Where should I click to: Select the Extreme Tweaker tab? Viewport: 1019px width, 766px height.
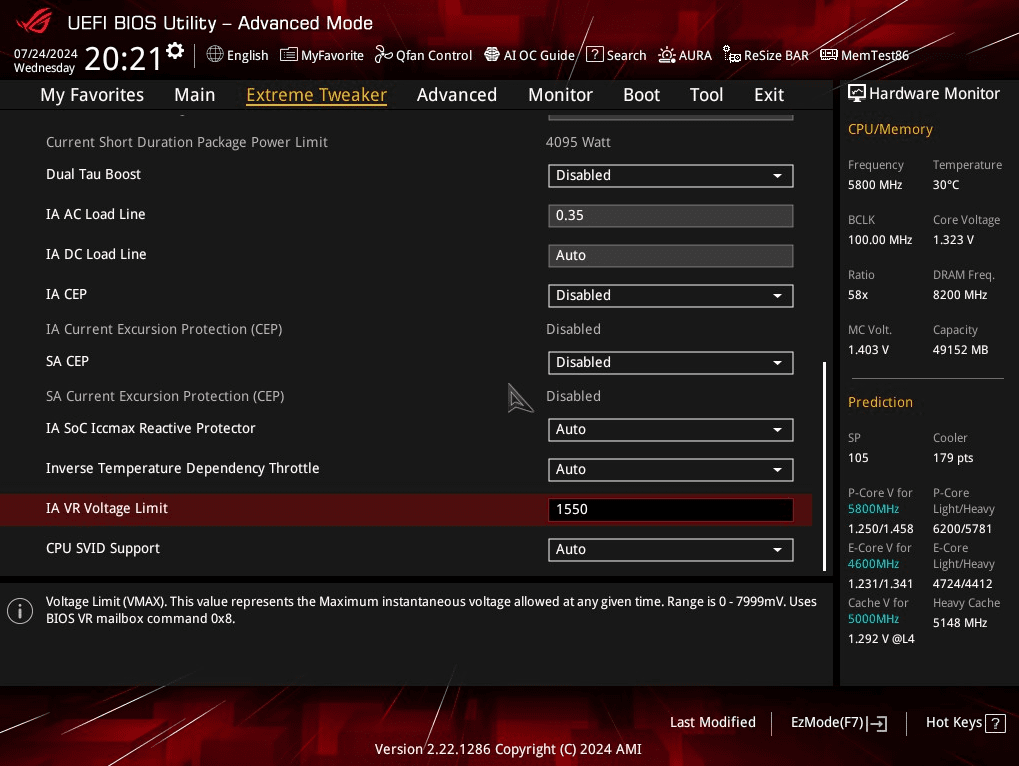tap(316, 95)
